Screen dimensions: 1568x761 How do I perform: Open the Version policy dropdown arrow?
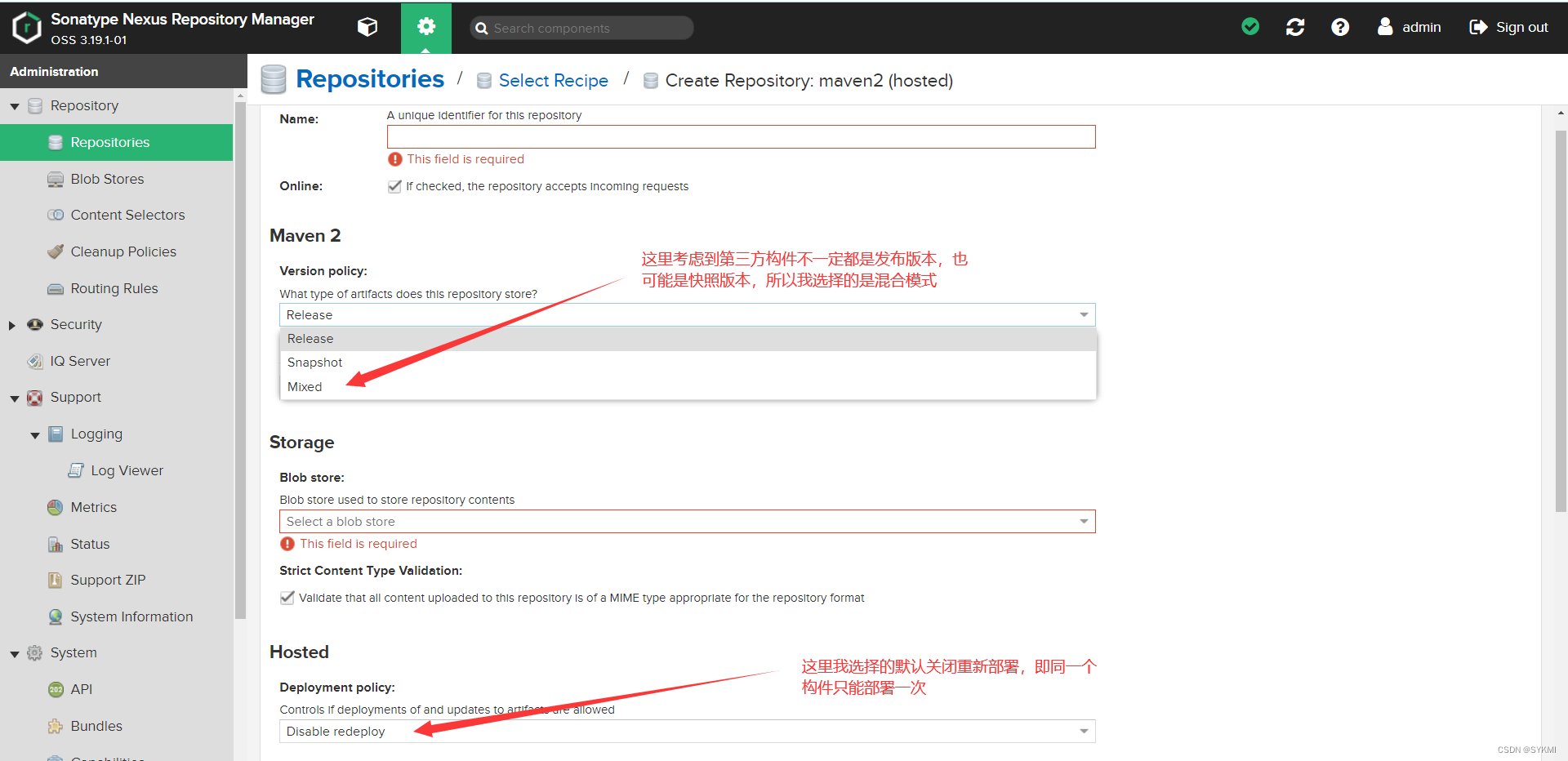pos(1084,315)
